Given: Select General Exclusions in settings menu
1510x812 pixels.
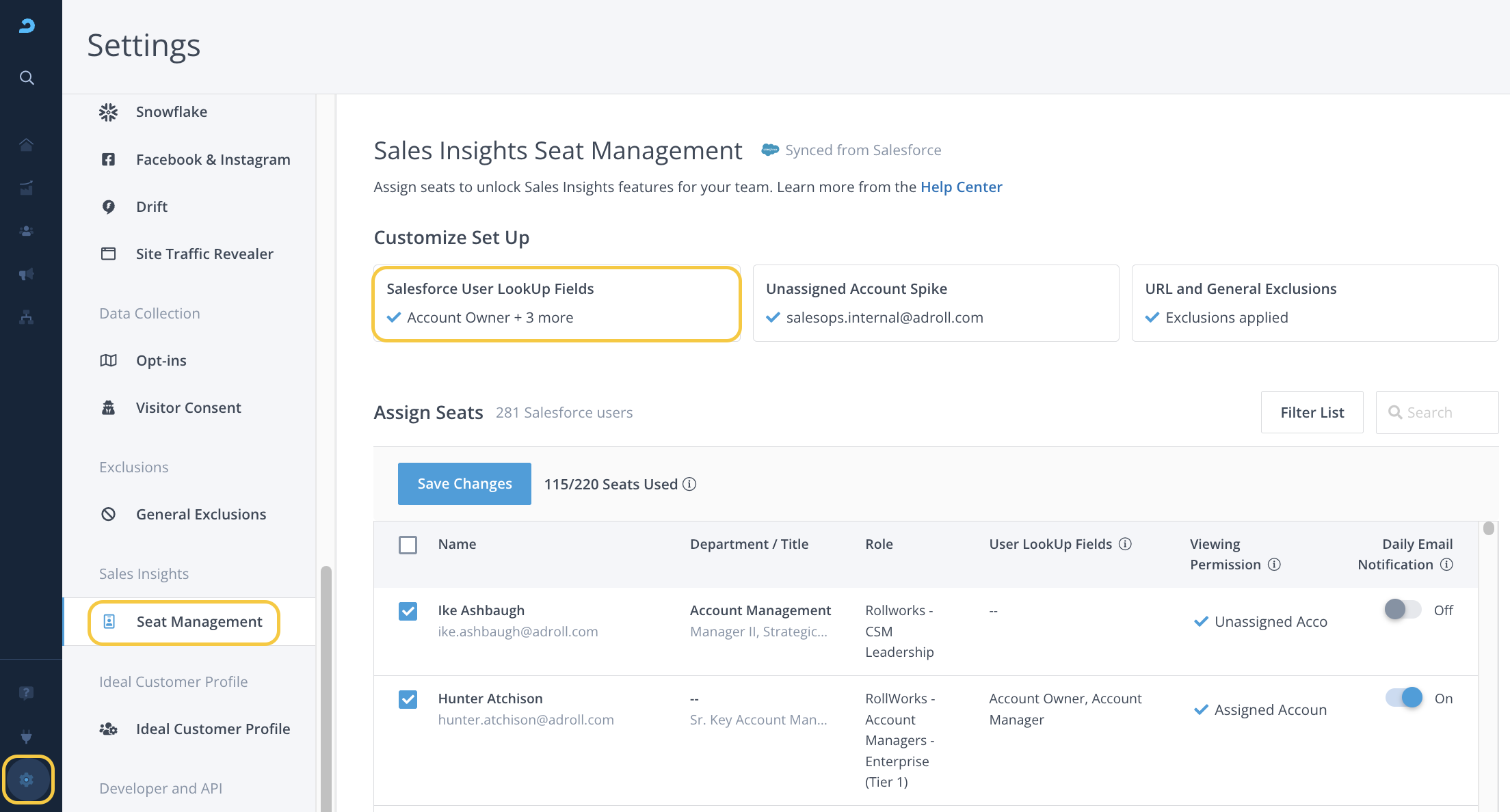Looking at the screenshot, I should [200, 514].
